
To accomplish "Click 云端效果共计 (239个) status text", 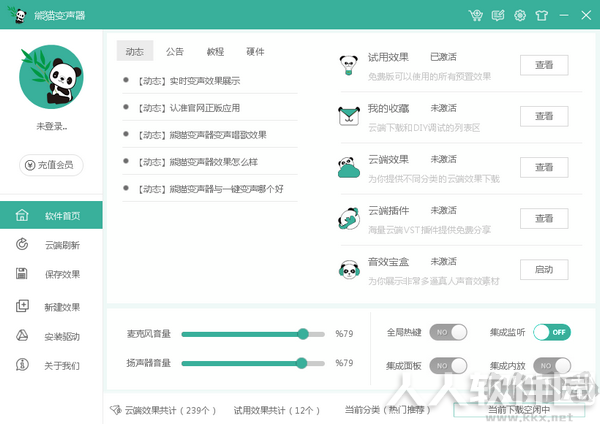I will [x=170, y=411].
